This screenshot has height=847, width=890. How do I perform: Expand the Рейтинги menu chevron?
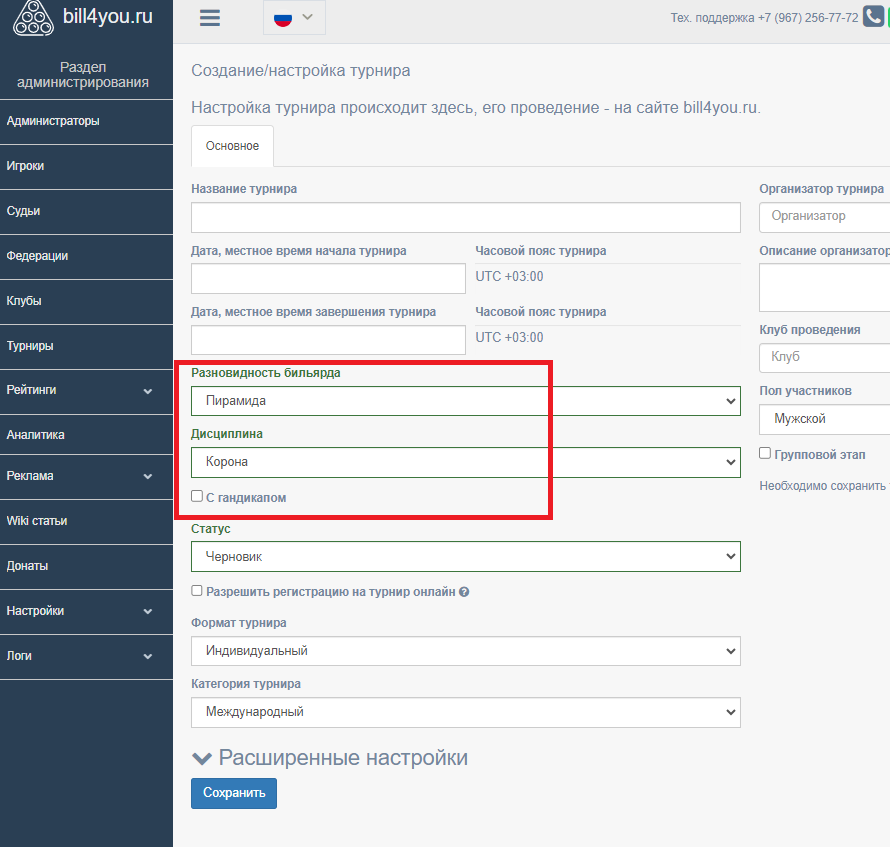148,391
